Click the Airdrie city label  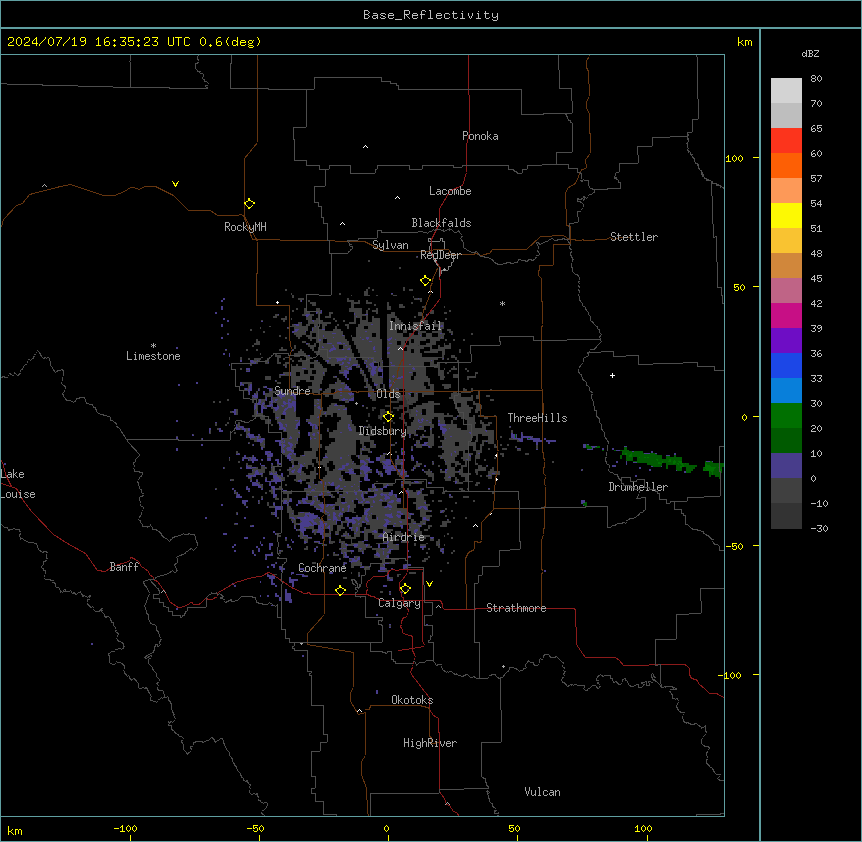tap(404, 537)
